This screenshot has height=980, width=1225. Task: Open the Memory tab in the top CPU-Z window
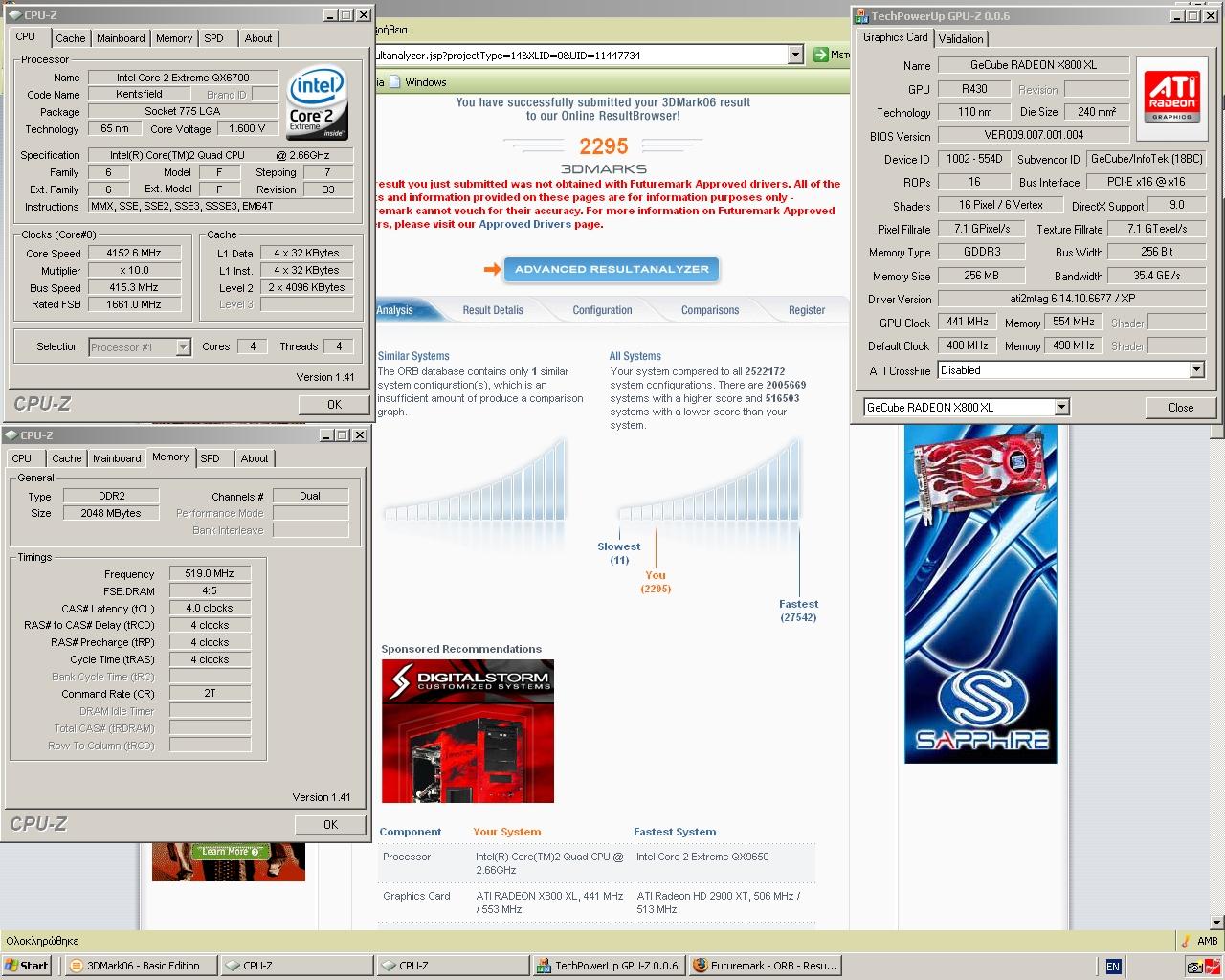[174, 38]
